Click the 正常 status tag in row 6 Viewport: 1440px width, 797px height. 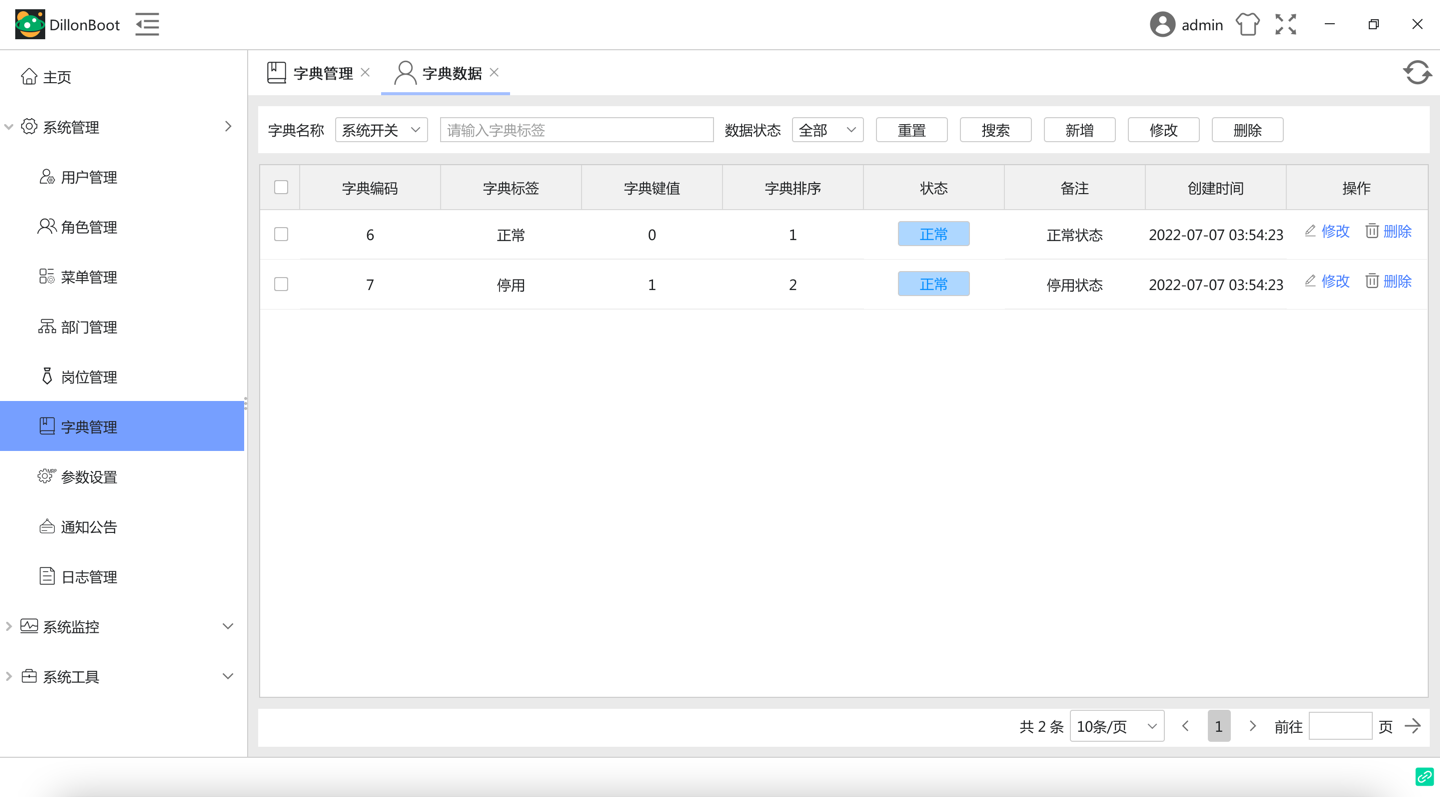934,234
